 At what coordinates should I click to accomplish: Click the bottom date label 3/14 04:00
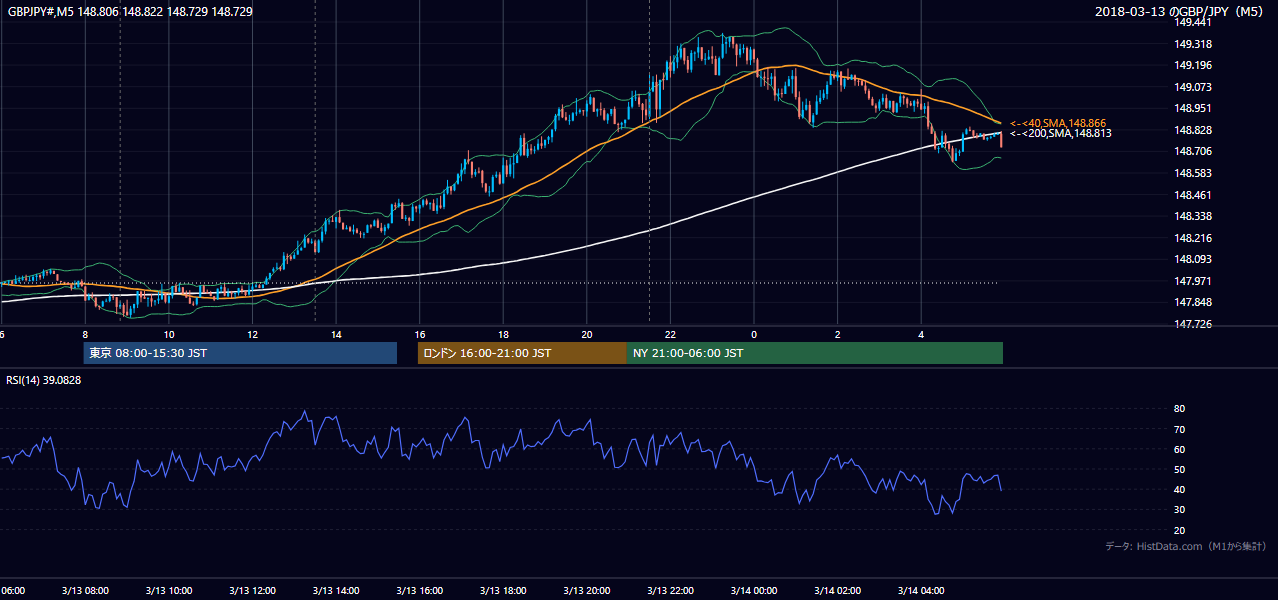pyautogui.click(x=921, y=591)
